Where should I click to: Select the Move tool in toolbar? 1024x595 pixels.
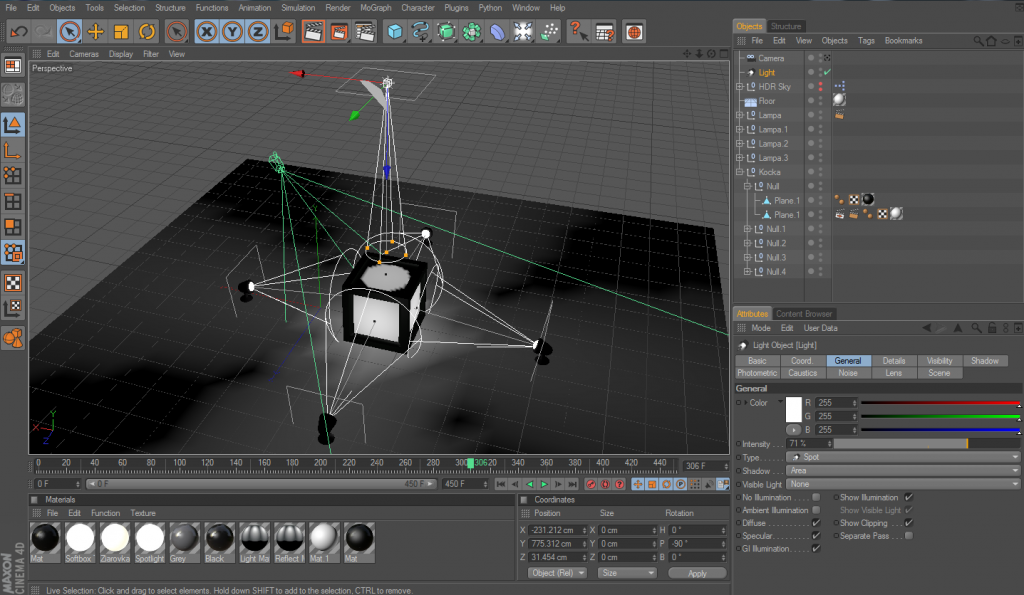[96, 32]
